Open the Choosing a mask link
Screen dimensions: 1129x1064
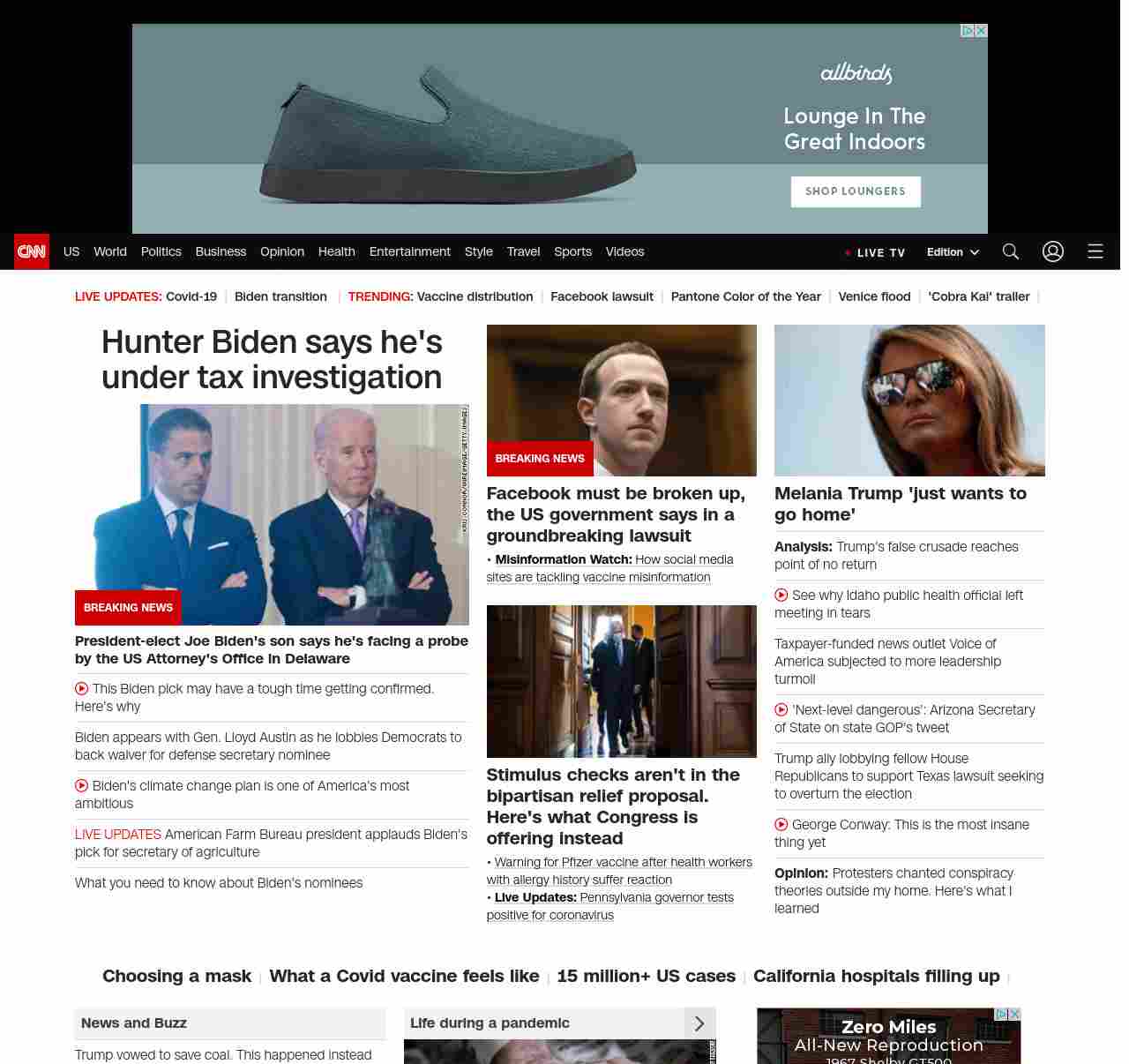176,976
